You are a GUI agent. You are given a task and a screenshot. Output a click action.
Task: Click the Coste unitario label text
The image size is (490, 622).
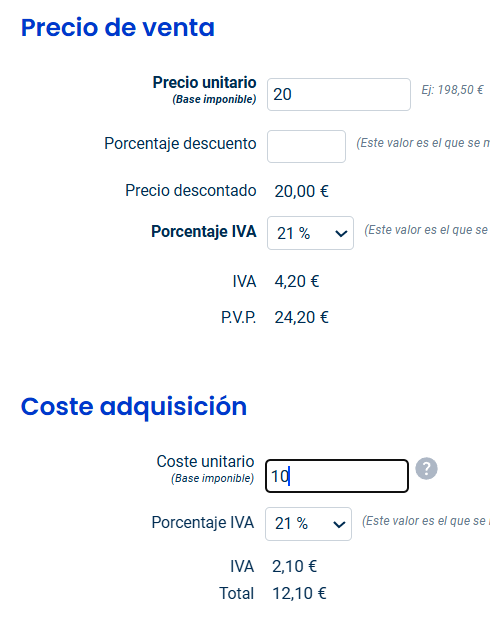coord(205,461)
